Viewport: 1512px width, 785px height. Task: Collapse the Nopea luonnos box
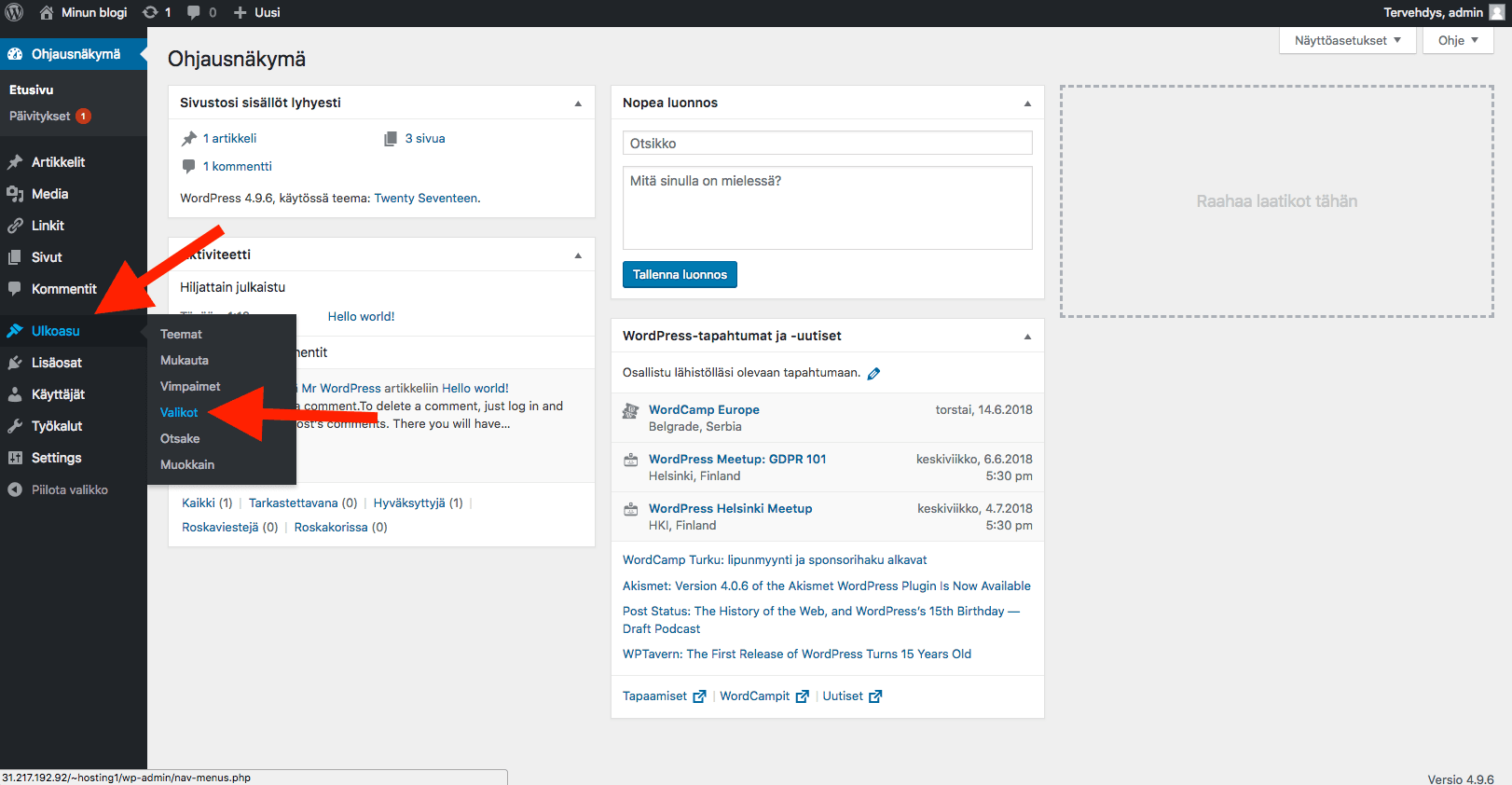pyautogui.click(x=1027, y=103)
